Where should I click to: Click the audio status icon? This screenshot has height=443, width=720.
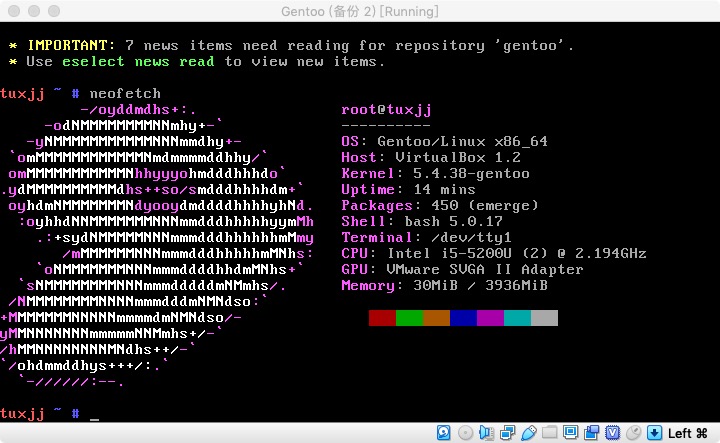(x=486, y=433)
